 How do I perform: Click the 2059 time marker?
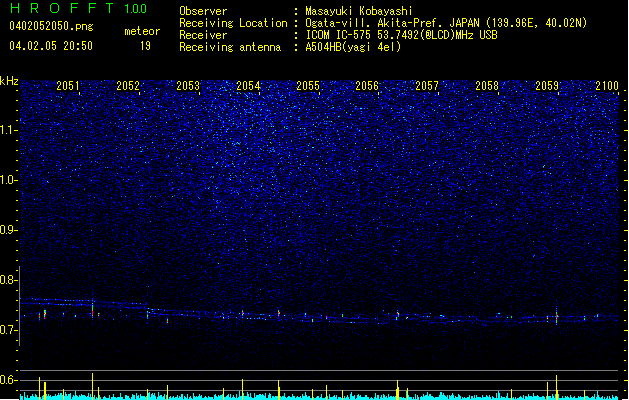point(547,86)
